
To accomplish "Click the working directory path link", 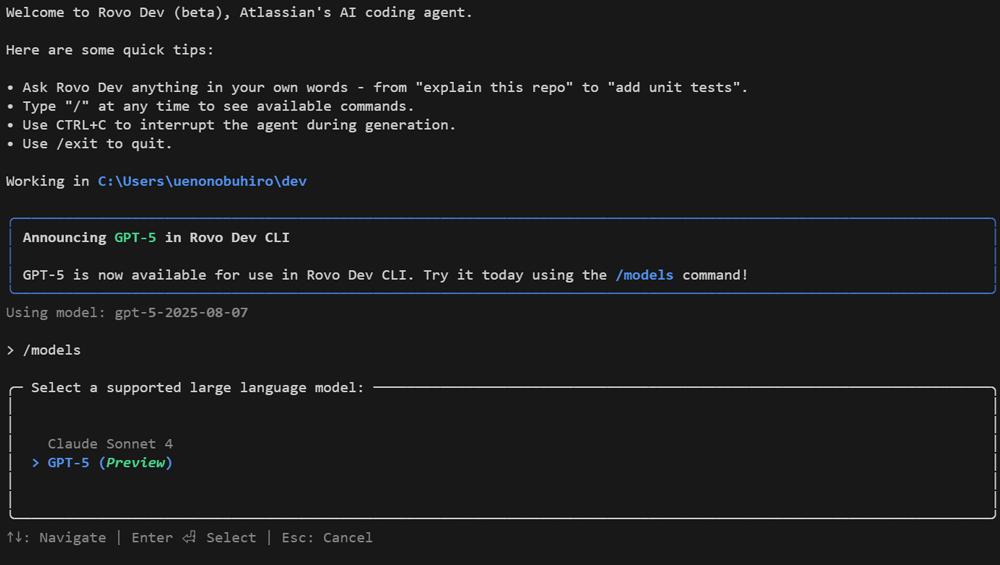I will point(201,181).
